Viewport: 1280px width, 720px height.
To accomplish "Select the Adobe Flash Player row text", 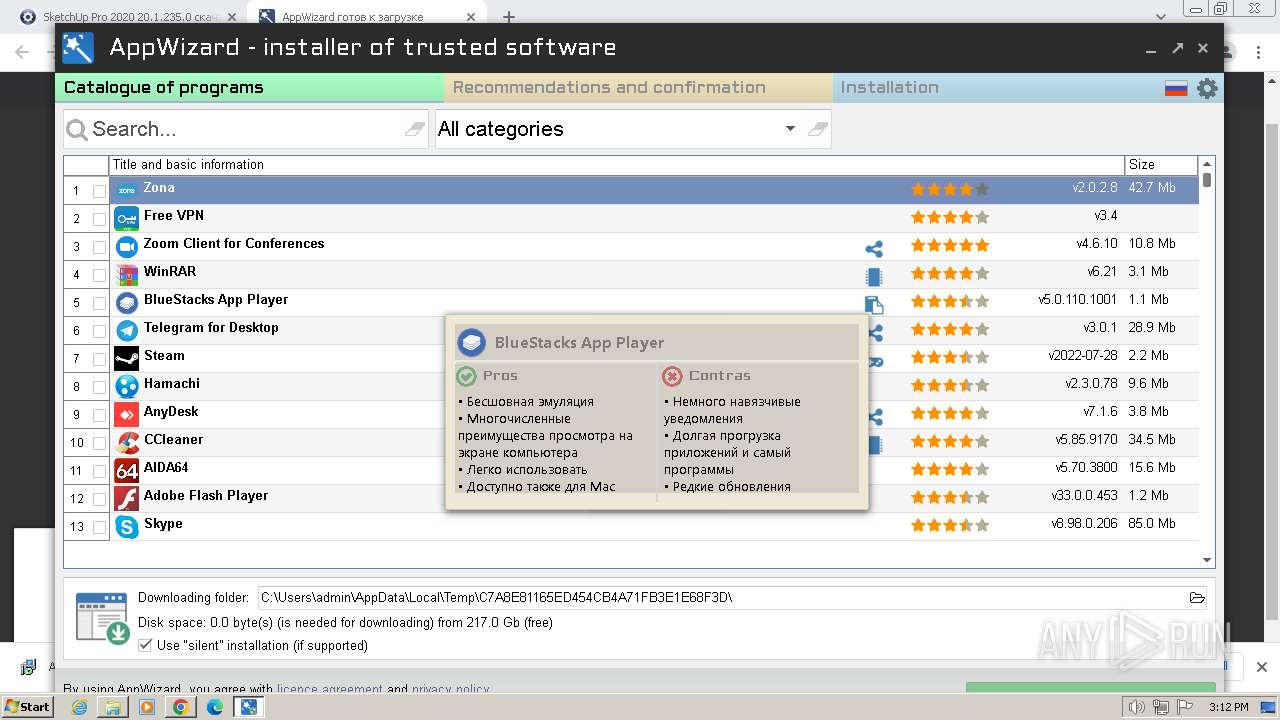I will (206, 496).
